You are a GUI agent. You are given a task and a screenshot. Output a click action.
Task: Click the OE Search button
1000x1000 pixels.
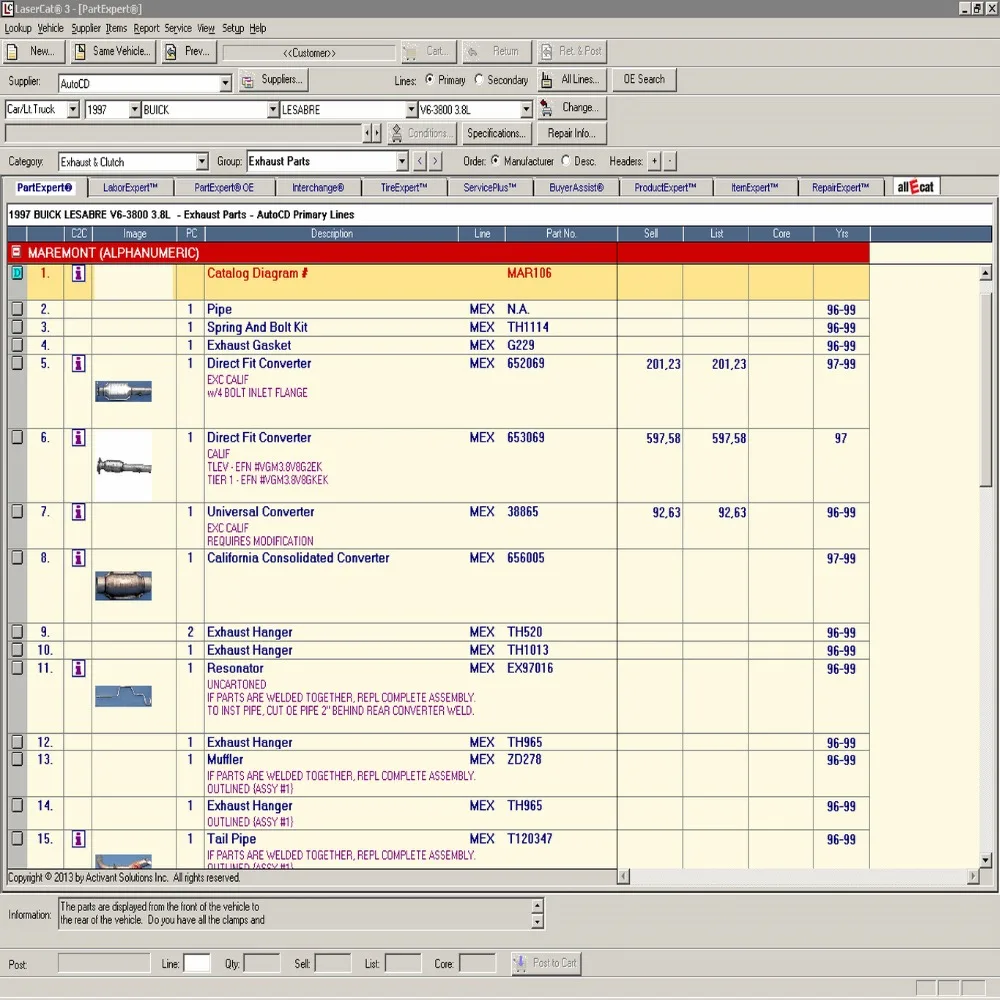644,80
